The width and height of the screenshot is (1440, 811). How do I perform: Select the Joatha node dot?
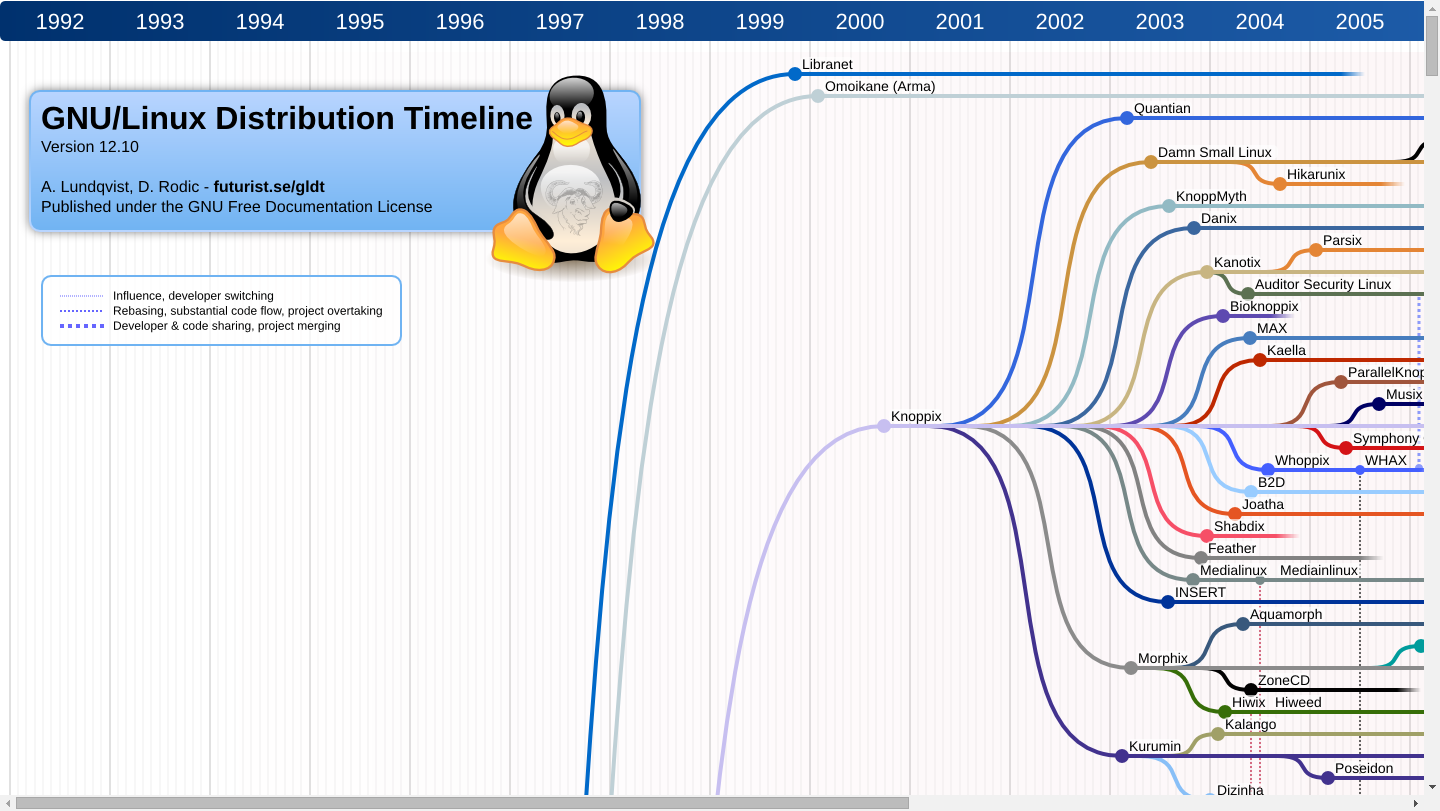tap(1235, 514)
